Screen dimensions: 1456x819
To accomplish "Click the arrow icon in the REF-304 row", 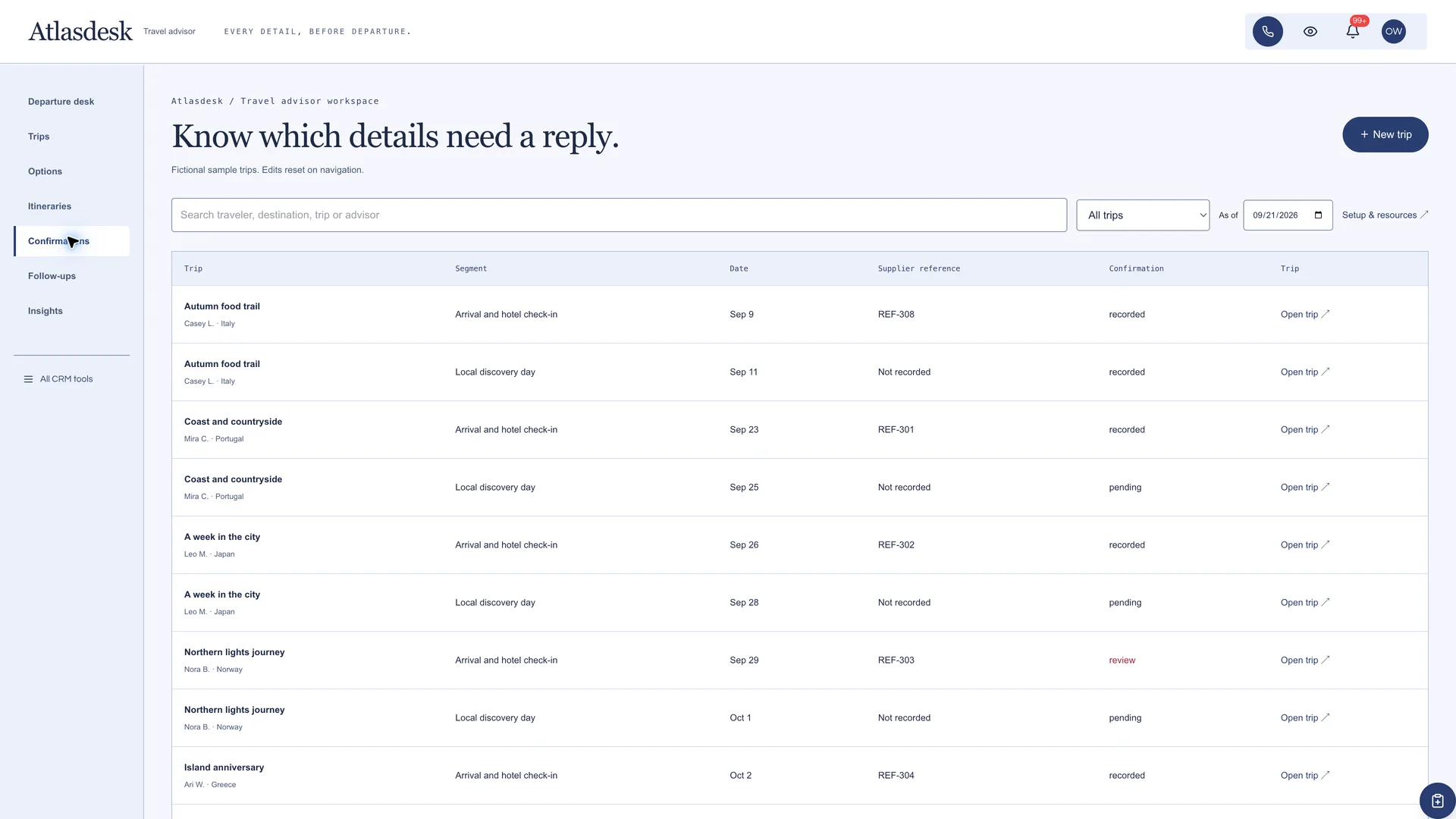I will 1326,775.
